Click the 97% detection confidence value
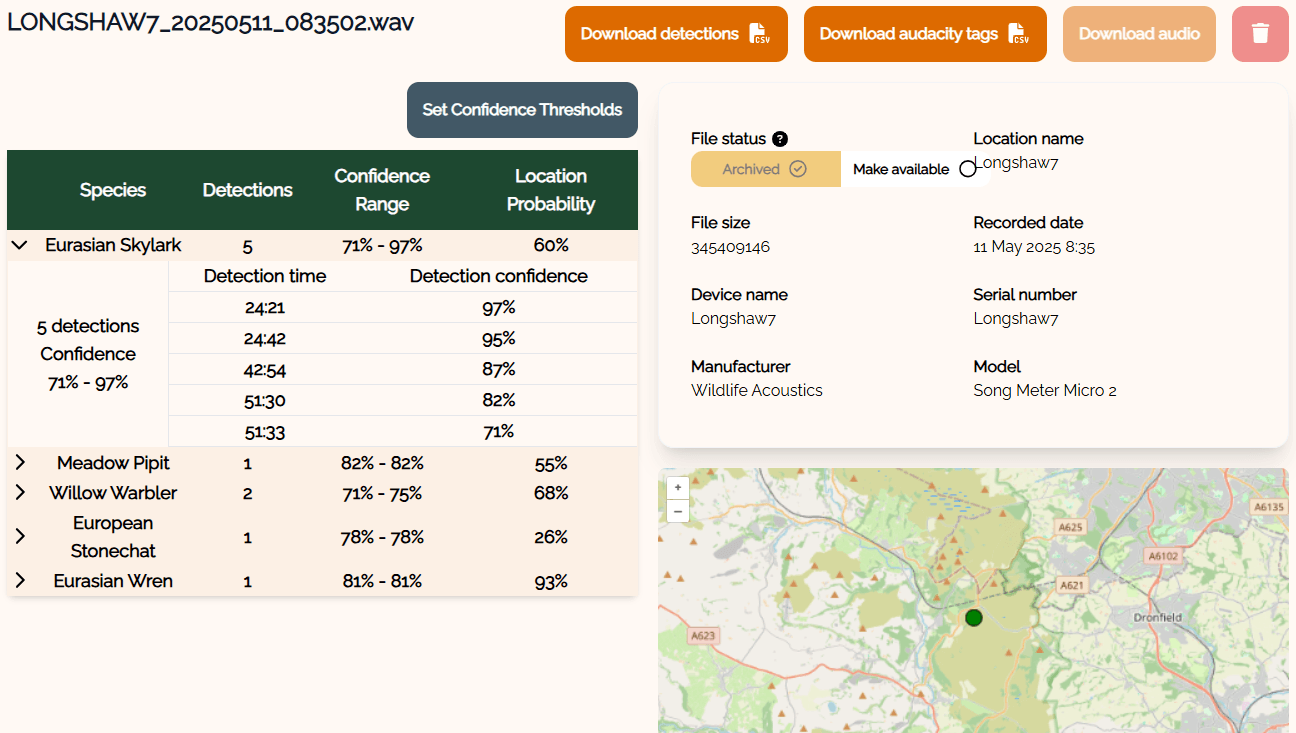1296x733 pixels. click(x=499, y=308)
